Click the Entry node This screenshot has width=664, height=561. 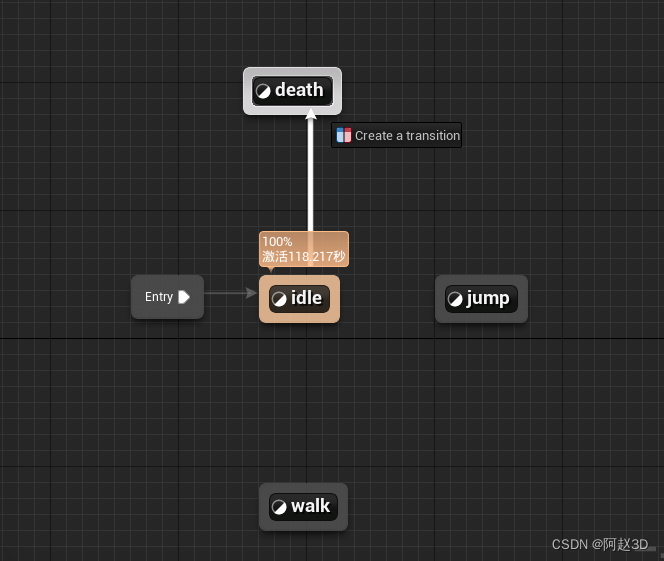(167, 297)
